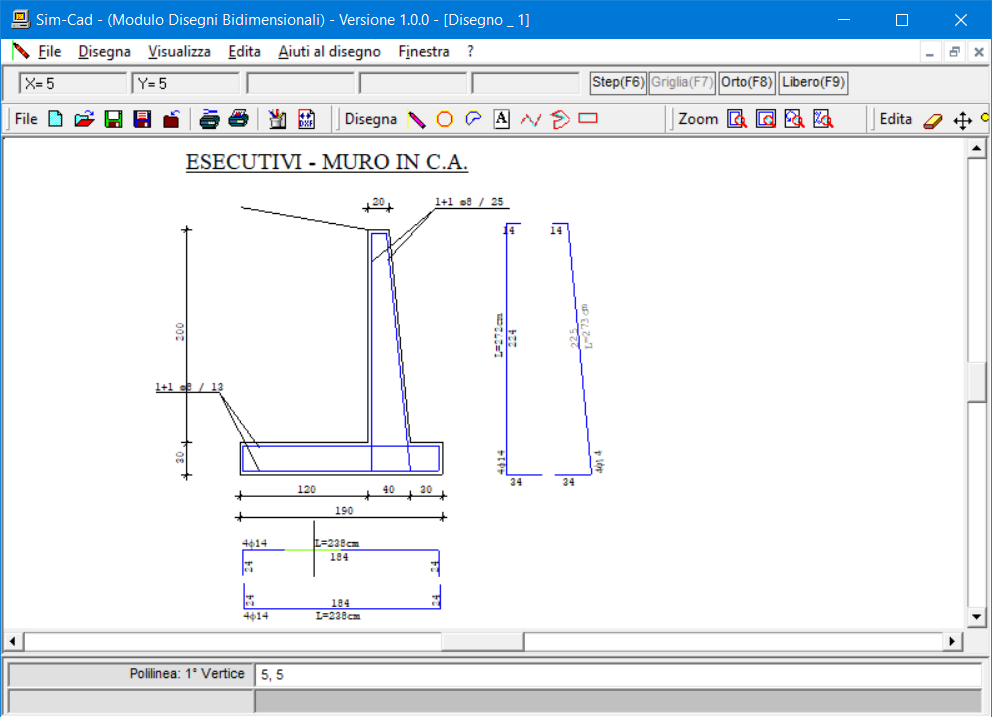The width and height of the screenshot is (992, 717).
Task: Select the move tool with four-way arrows
Action: point(962,120)
